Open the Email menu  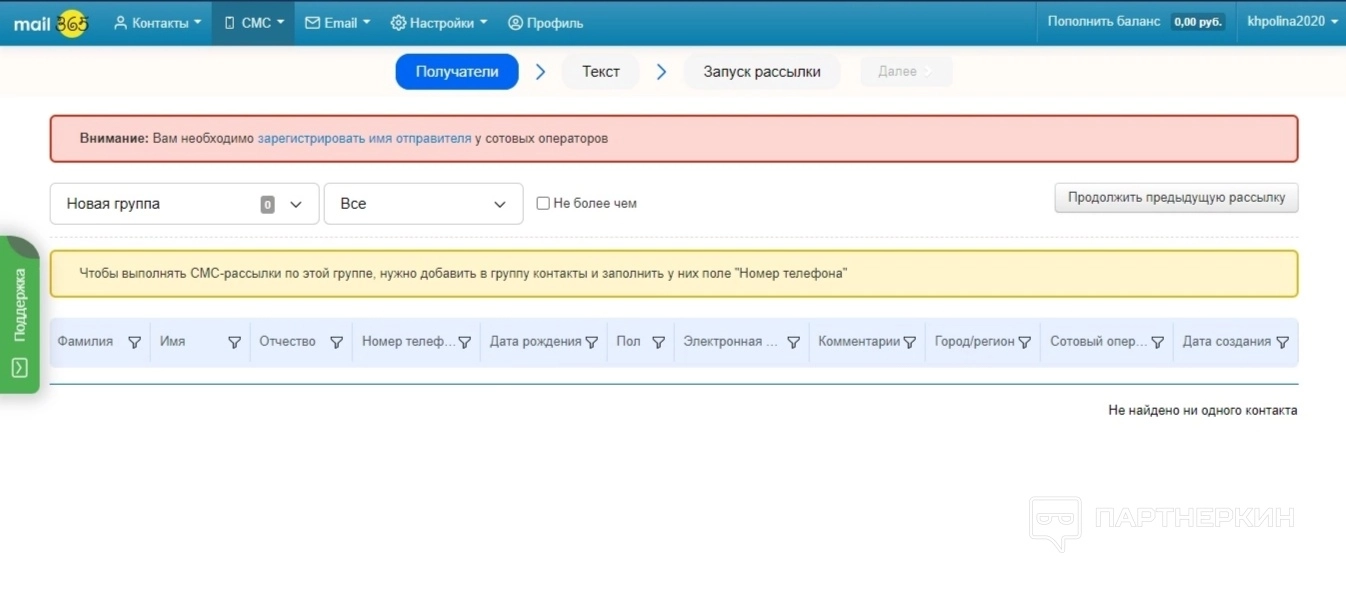(337, 22)
